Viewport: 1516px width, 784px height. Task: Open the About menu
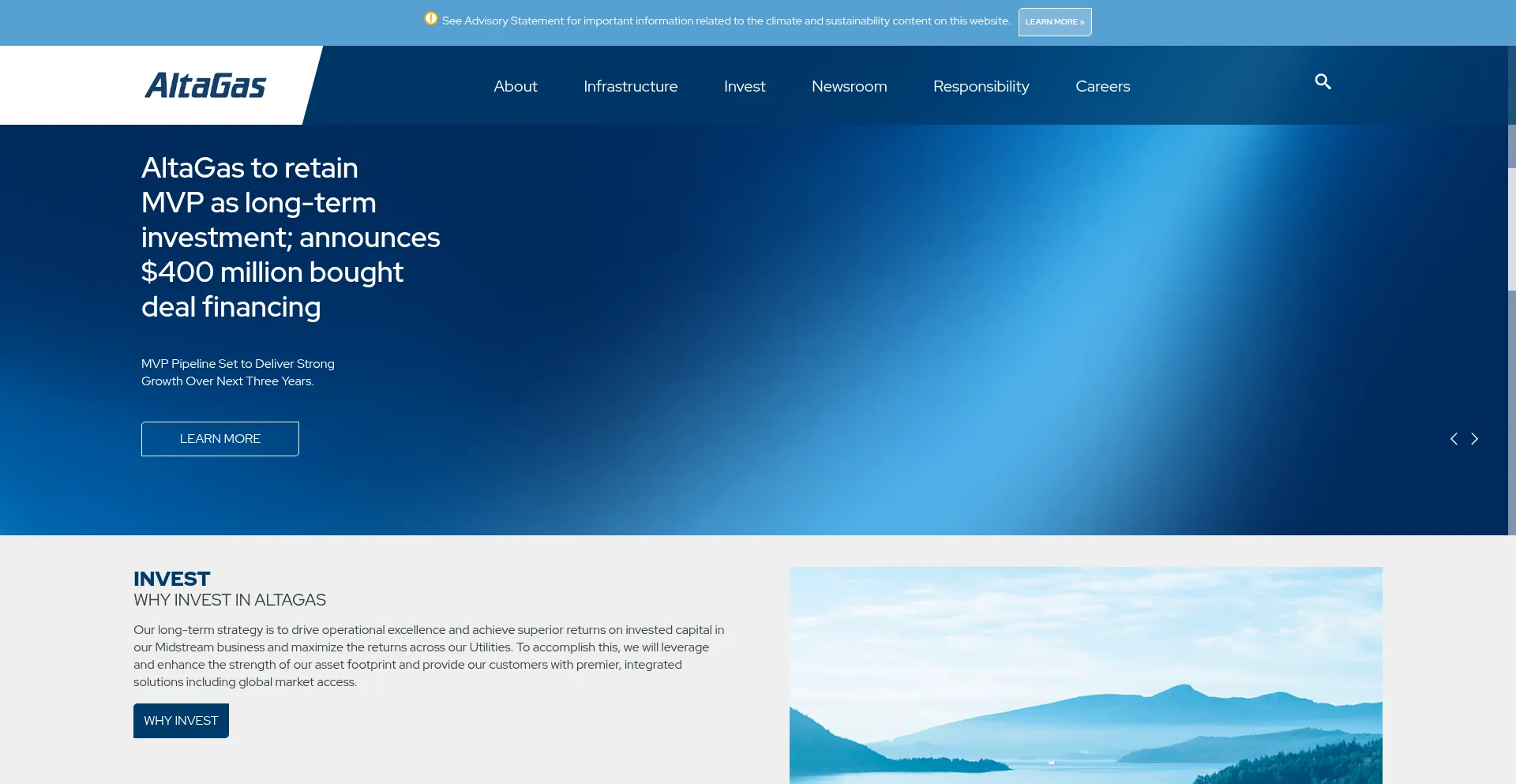pyautogui.click(x=516, y=86)
